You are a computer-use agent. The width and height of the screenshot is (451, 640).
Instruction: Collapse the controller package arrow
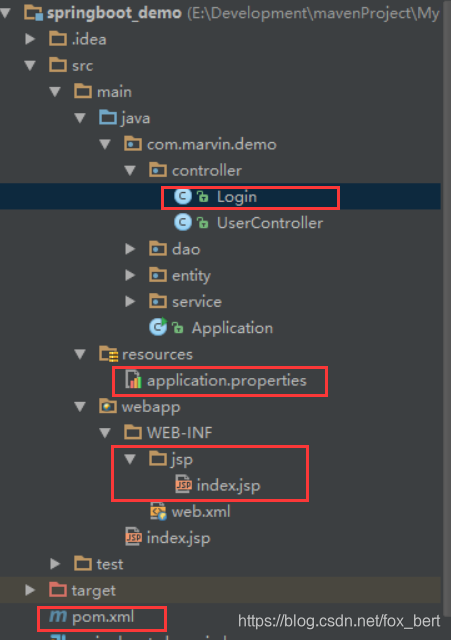(130, 171)
